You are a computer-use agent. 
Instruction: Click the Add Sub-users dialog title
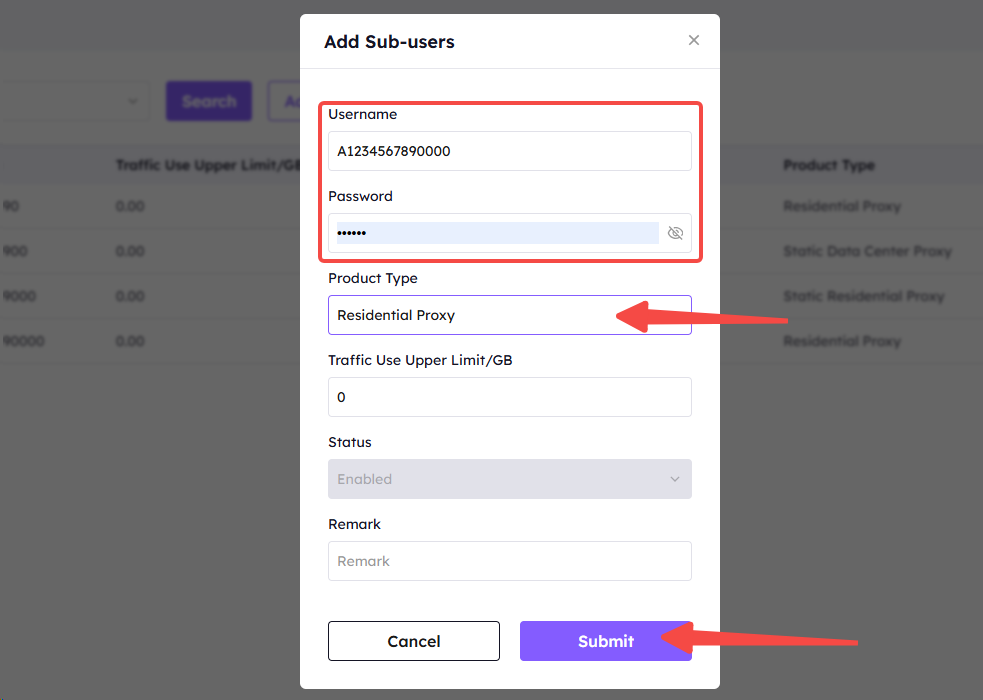pyautogui.click(x=389, y=42)
